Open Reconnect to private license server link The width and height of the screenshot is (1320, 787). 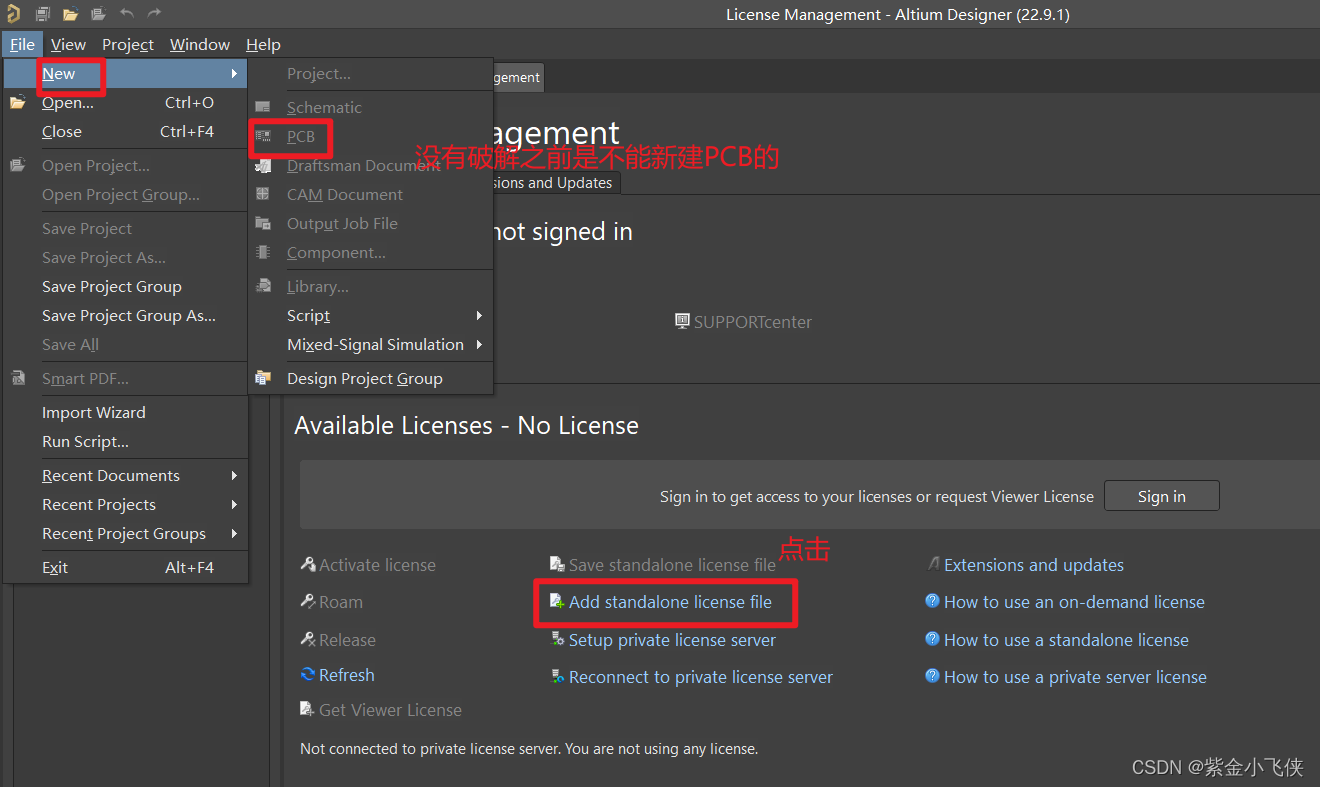700,678
